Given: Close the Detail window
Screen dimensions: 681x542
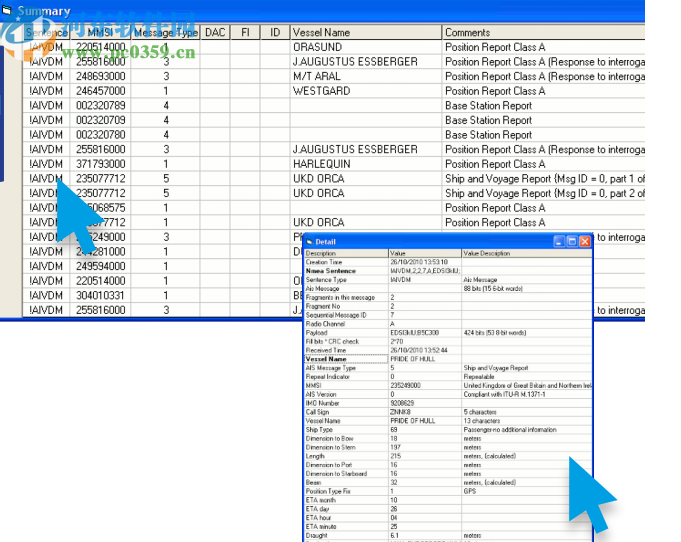Looking at the screenshot, I should tap(585, 241).
